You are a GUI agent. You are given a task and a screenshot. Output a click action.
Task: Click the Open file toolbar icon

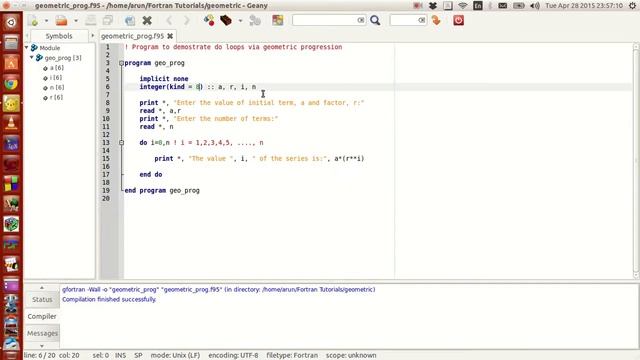62,20
